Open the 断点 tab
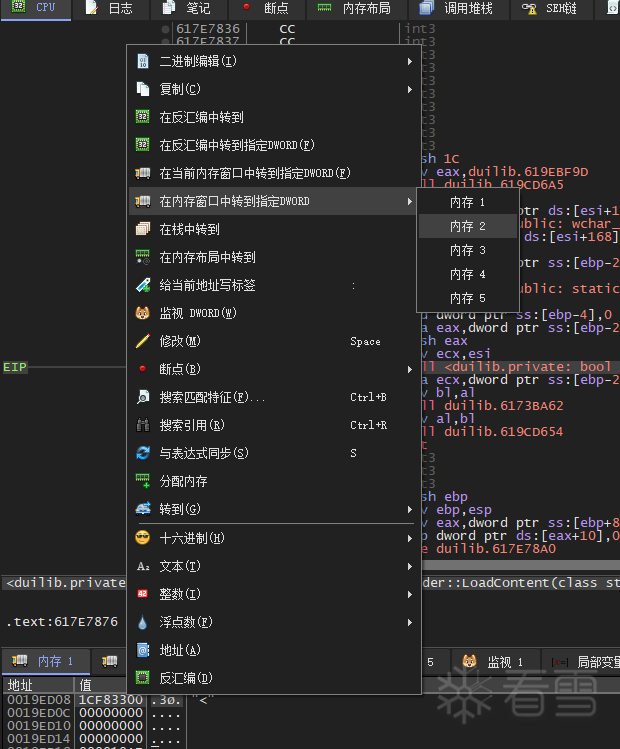The height and width of the screenshot is (749, 620). 267,8
